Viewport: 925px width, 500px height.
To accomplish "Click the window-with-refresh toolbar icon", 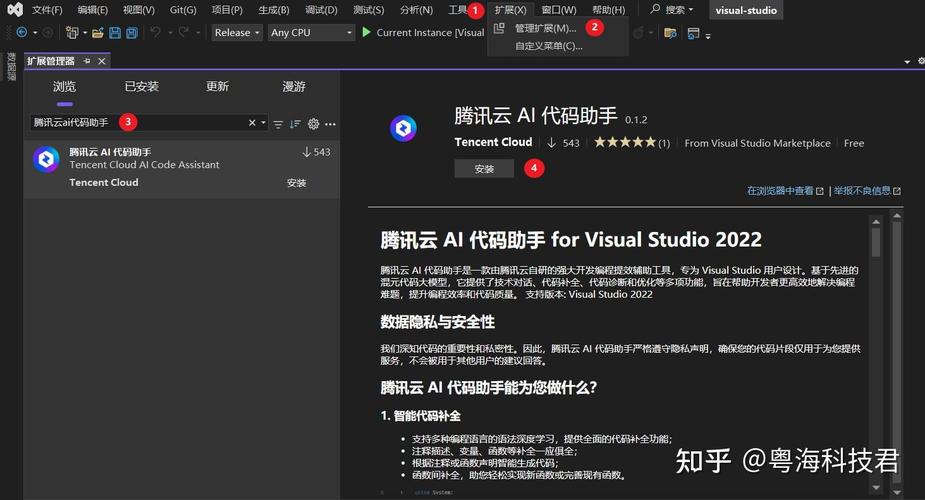I will (694, 33).
